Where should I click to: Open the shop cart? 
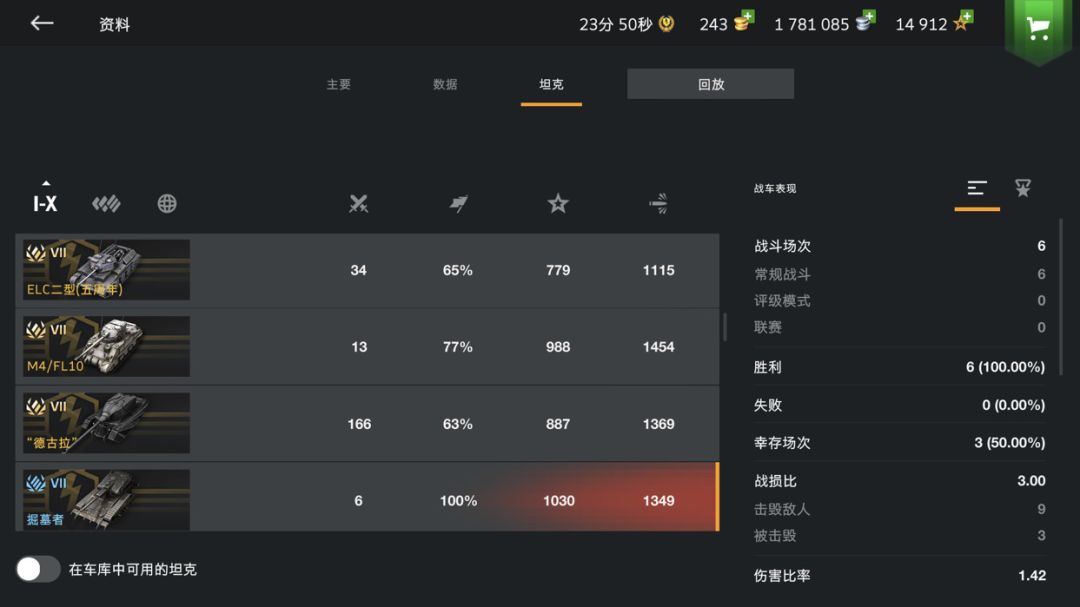[x=1038, y=28]
